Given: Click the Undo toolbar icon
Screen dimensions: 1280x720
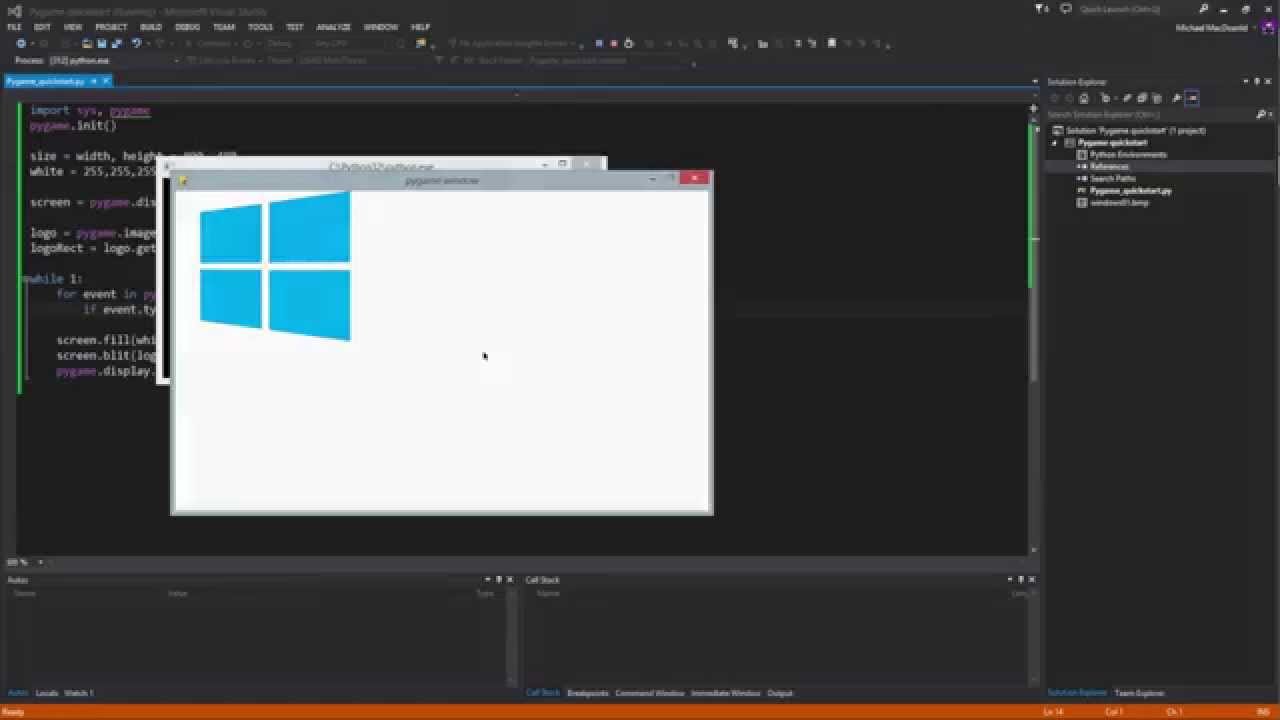Looking at the screenshot, I should [x=135, y=44].
